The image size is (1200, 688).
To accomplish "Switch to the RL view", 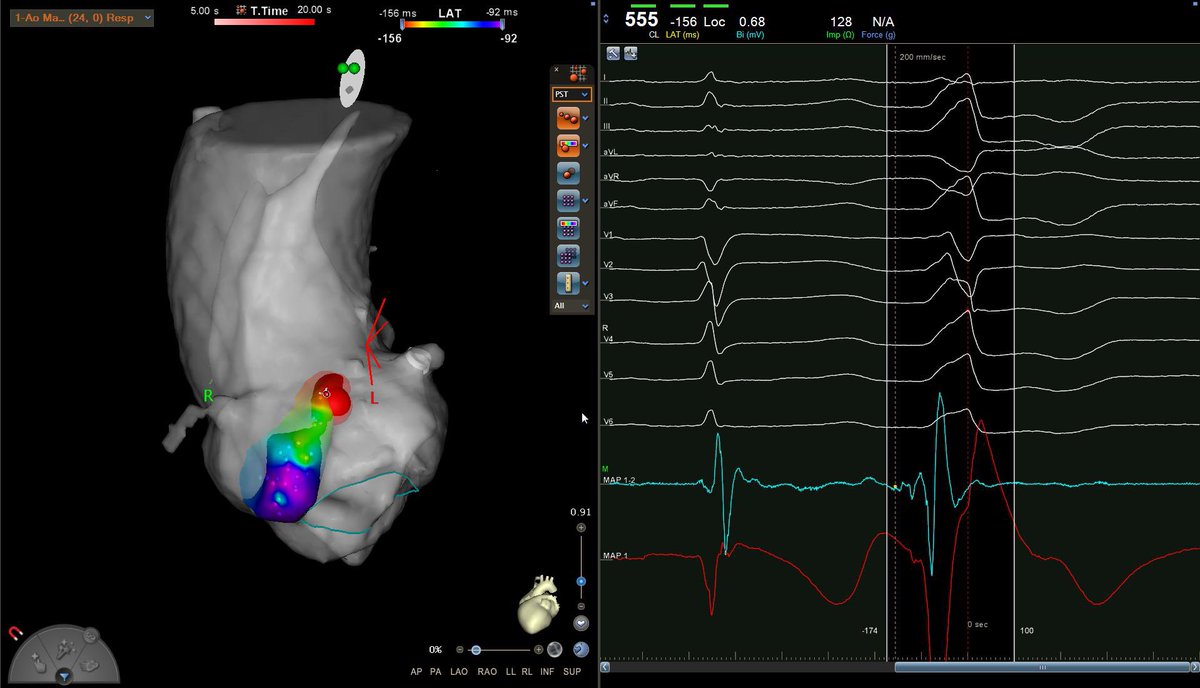I will (x=528, y=671).
